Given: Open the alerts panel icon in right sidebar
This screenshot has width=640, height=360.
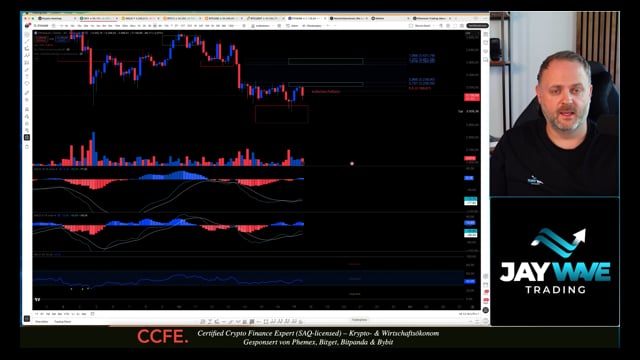Looking at the screenshot, I should point(485,42).
